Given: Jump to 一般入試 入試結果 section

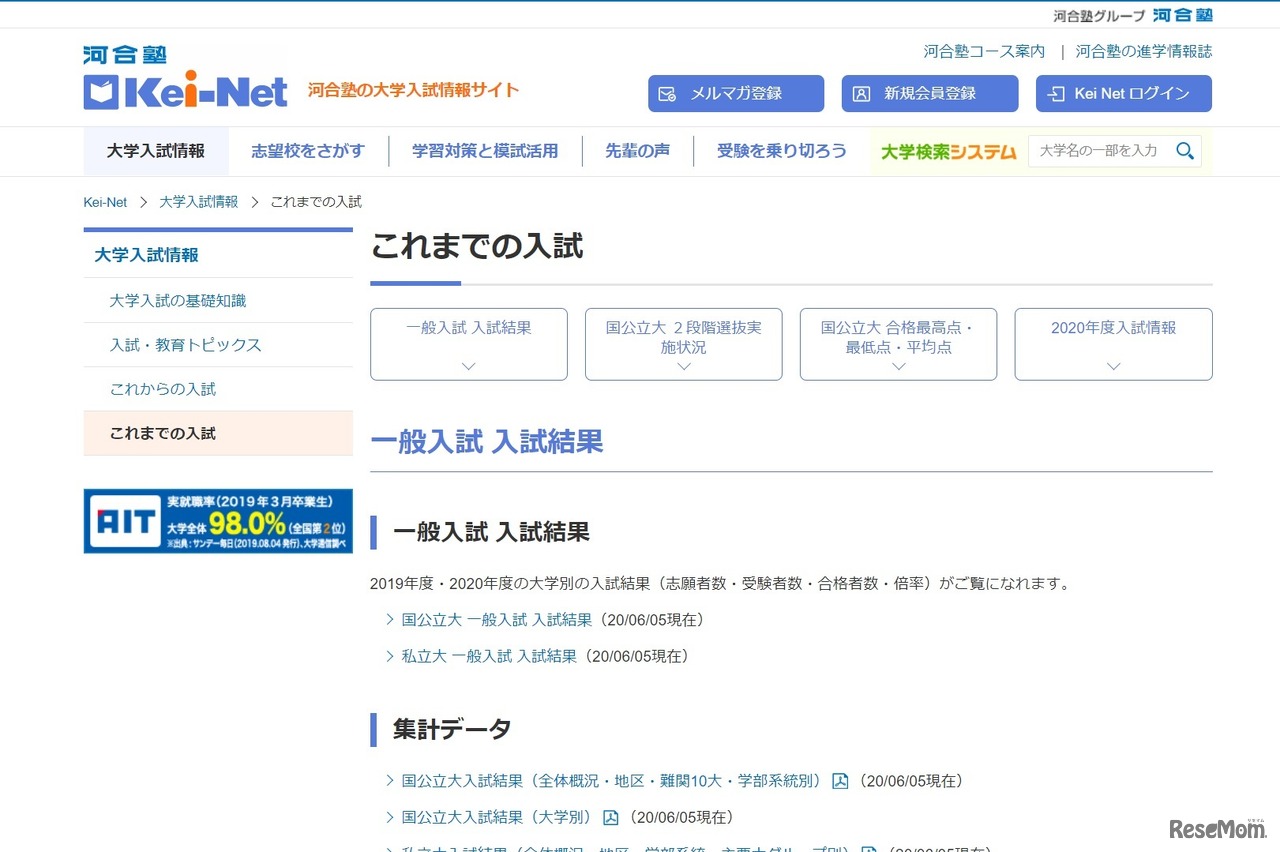Looking at the screenshot, I should tap(468, 344).
